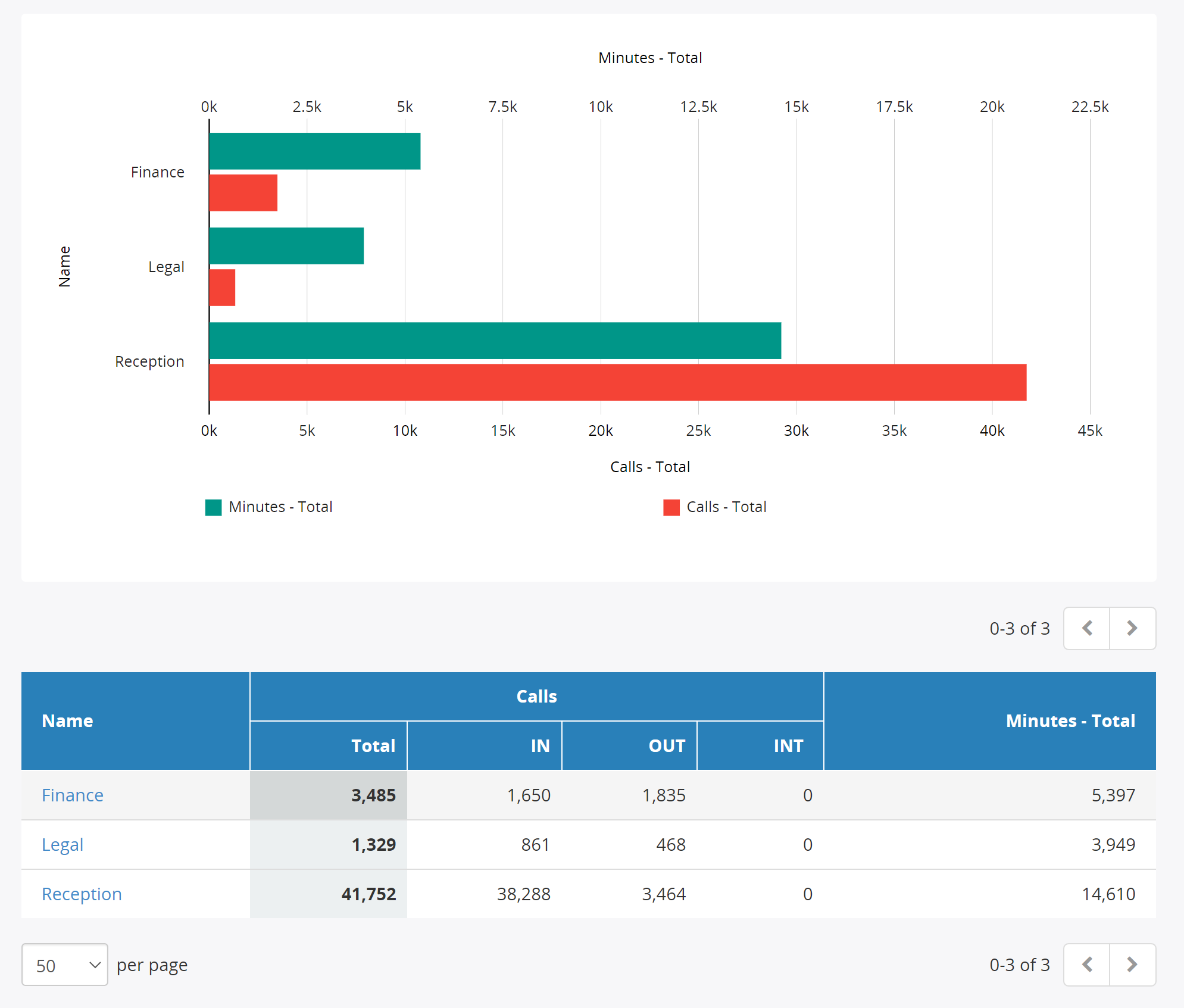
Task: Go to previous page in bottom pagination
Action: pyautogui.click(x=1087, y=965)
